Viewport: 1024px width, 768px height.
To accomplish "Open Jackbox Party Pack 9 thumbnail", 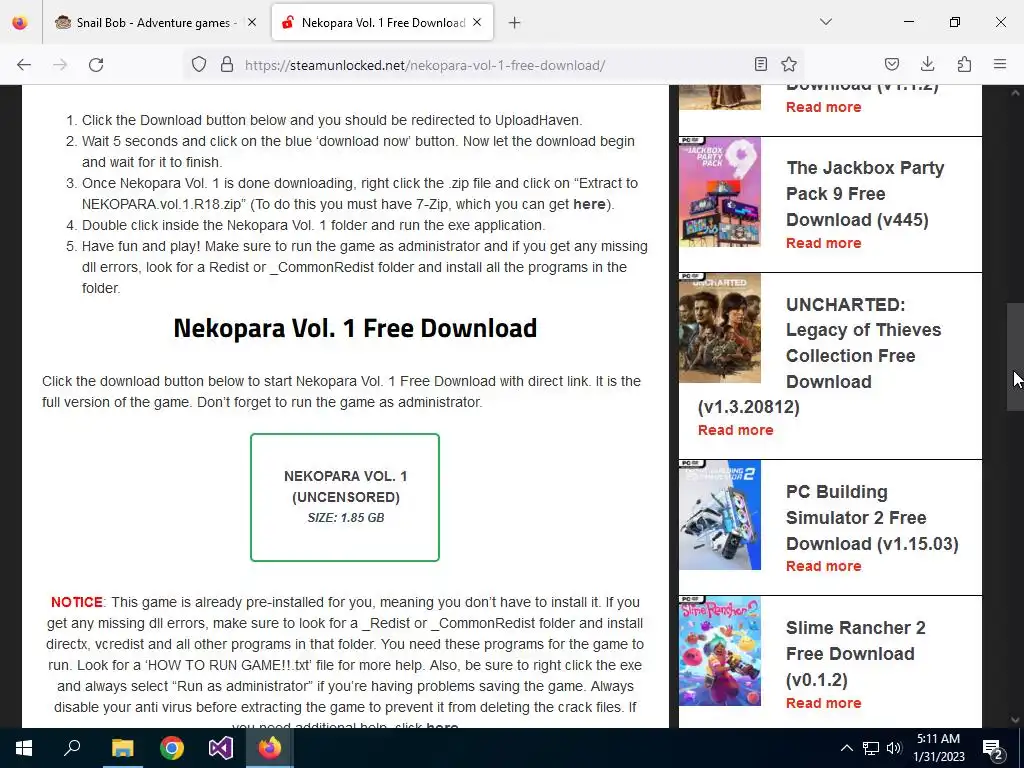I will pyautogui.click(x=720, y=192).
